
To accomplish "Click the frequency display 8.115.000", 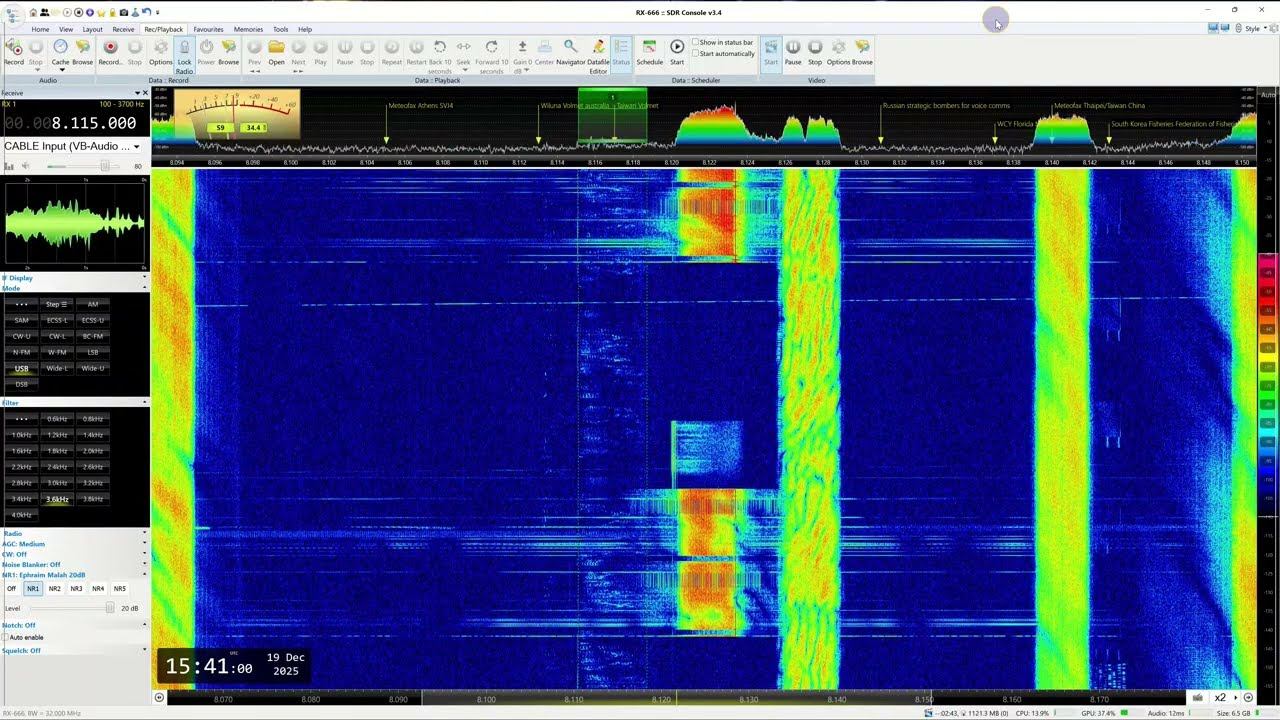I will 93,123.
